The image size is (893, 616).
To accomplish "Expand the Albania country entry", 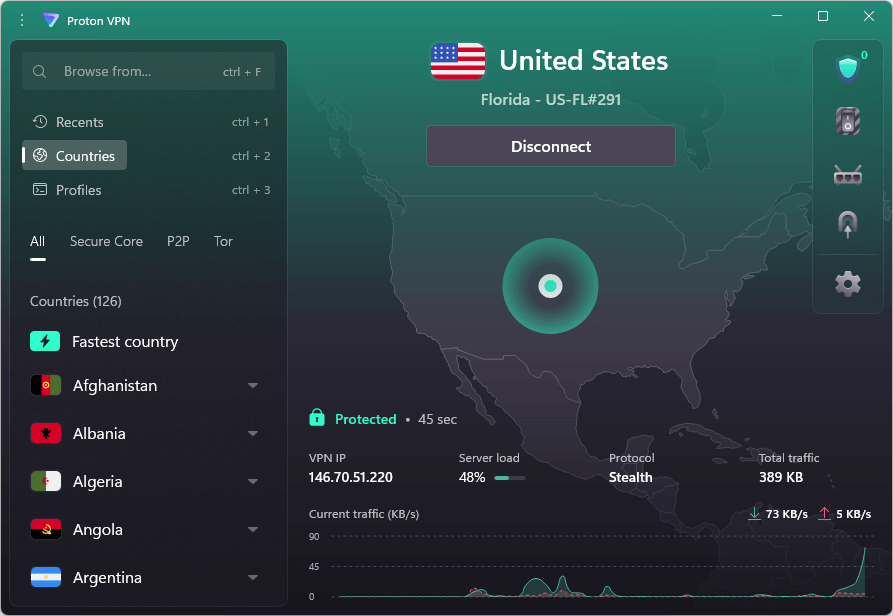I will click(x=252, y=433).
